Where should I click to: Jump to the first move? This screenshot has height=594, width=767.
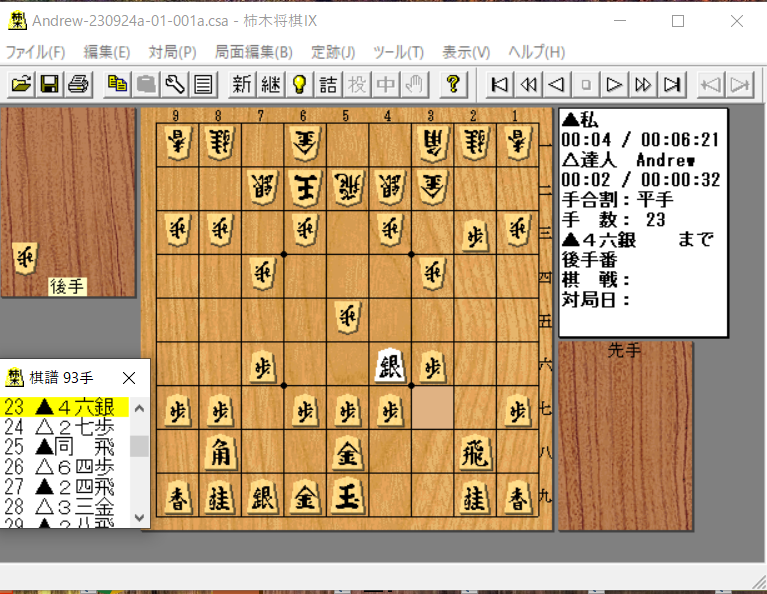pos(499,85)
